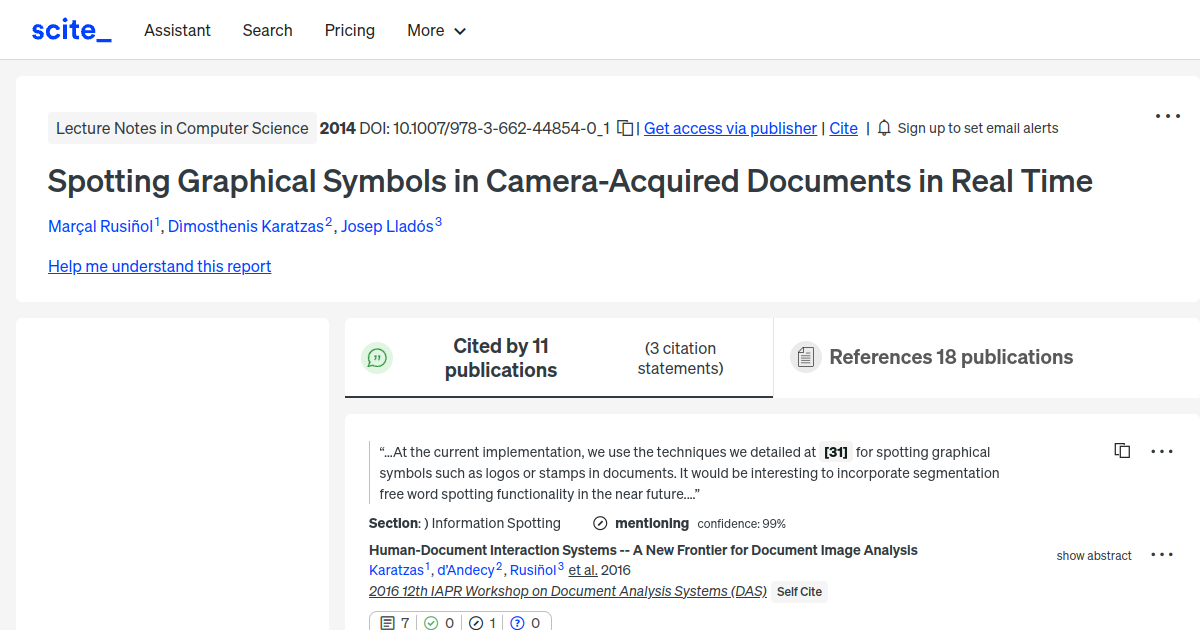Open Get access via publisher link
1200x630 pixels.
pos(730,128)
